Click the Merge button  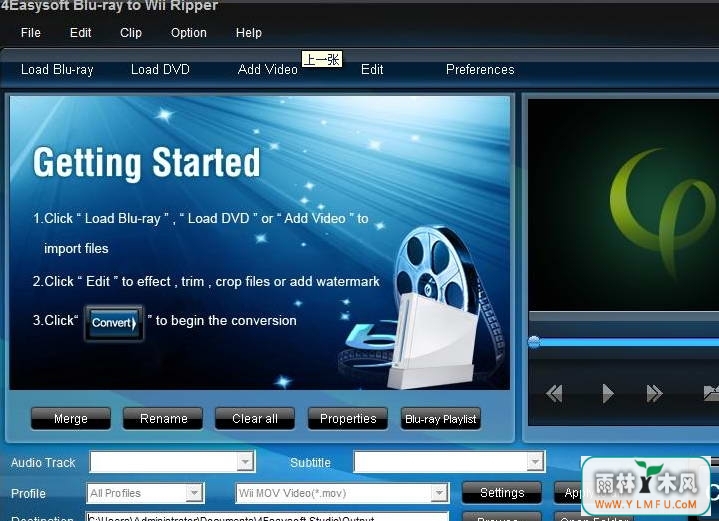(71, 419)
